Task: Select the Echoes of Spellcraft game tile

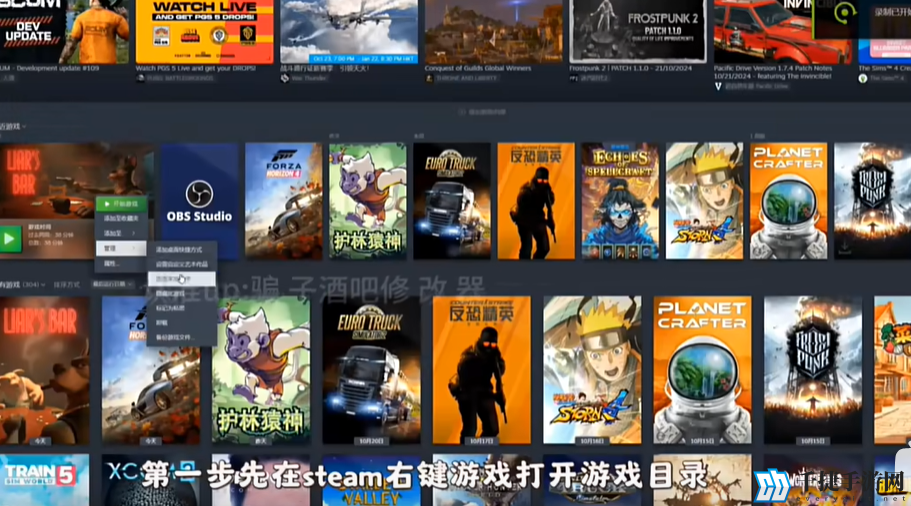Action: click(x=620, y=201)
